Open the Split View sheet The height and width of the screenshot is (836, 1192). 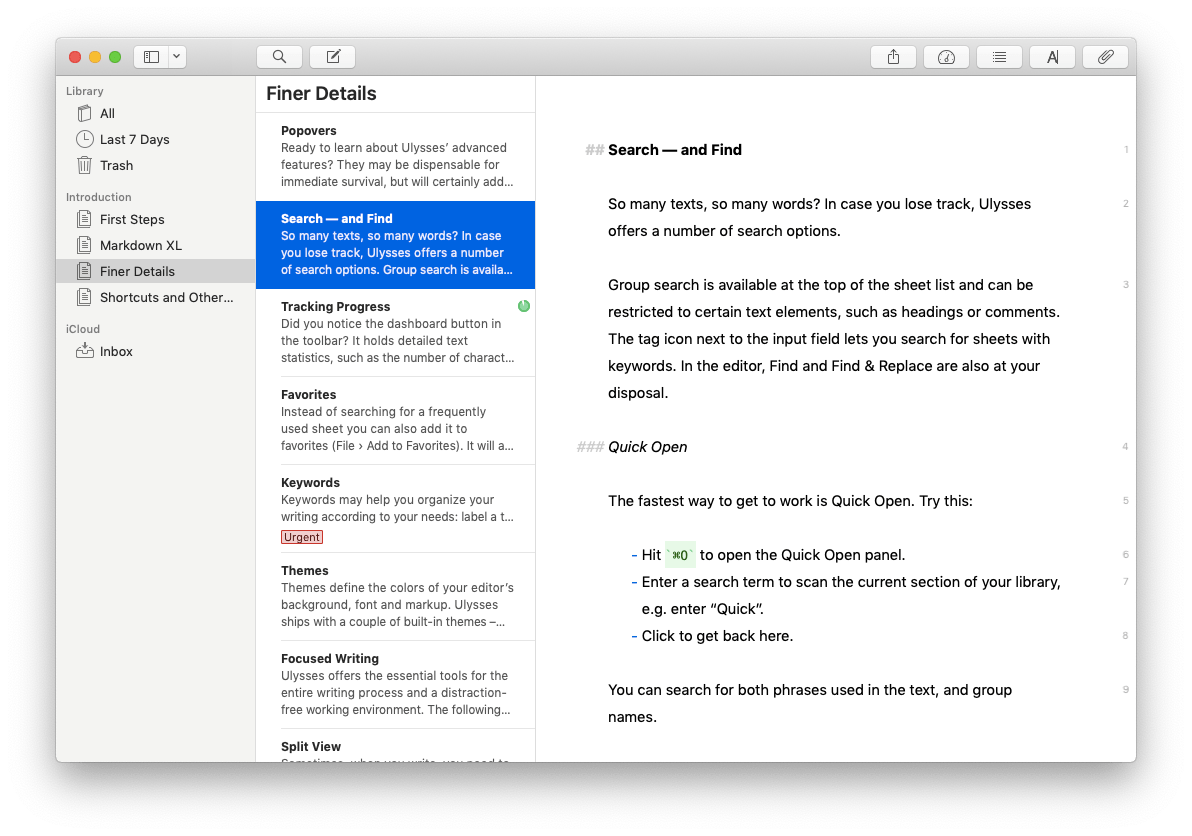point(395,746)
